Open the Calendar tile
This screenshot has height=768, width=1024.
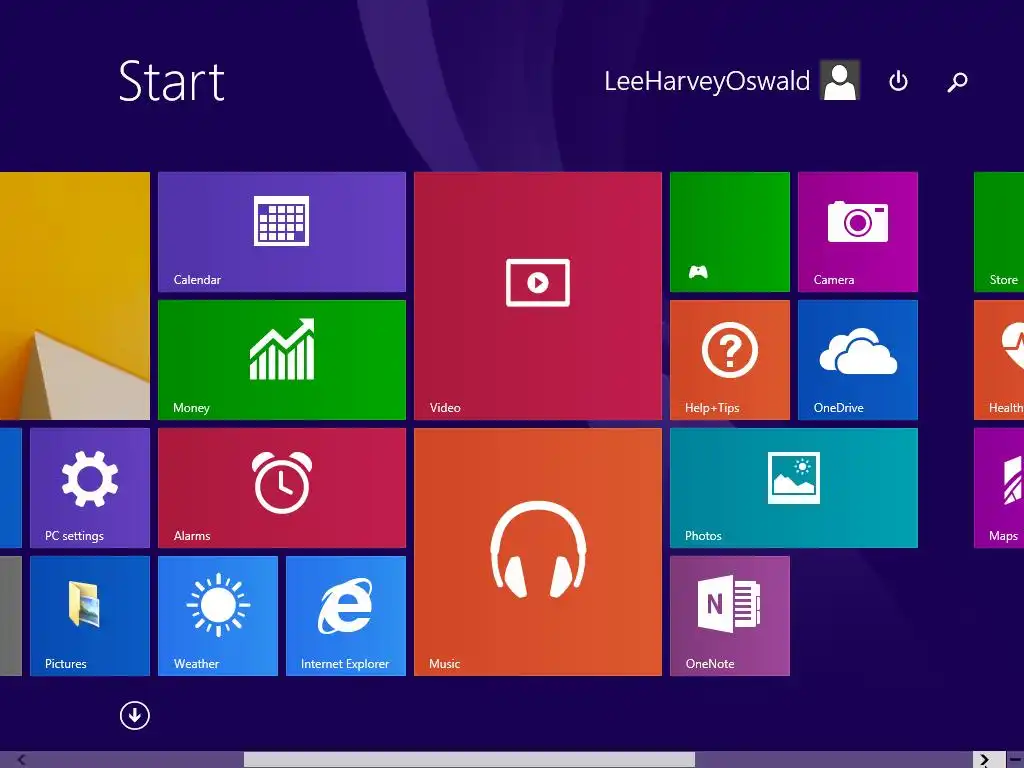coord(281,232)
